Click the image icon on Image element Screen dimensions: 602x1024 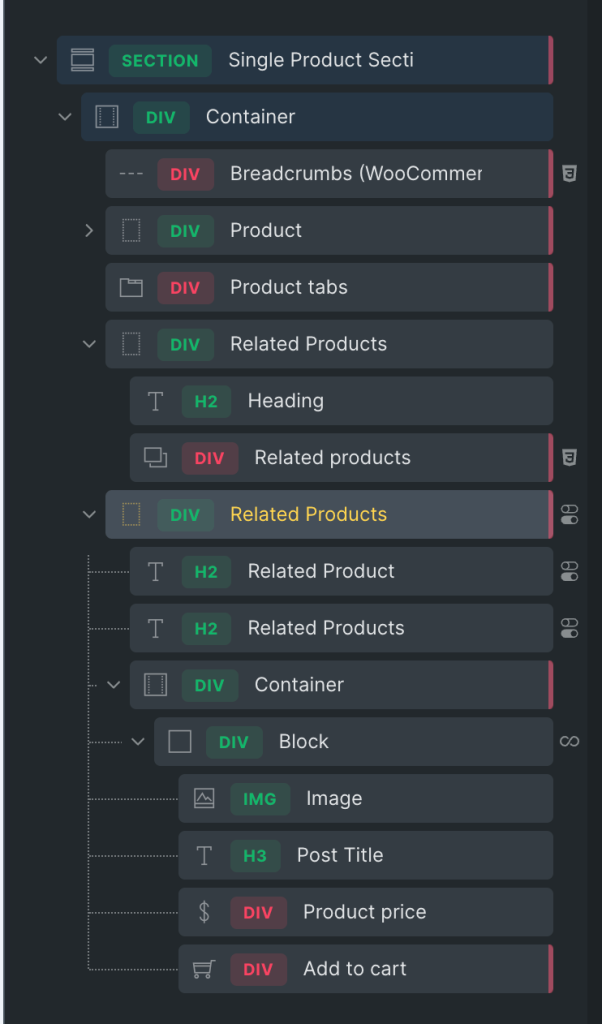(204, 798)
